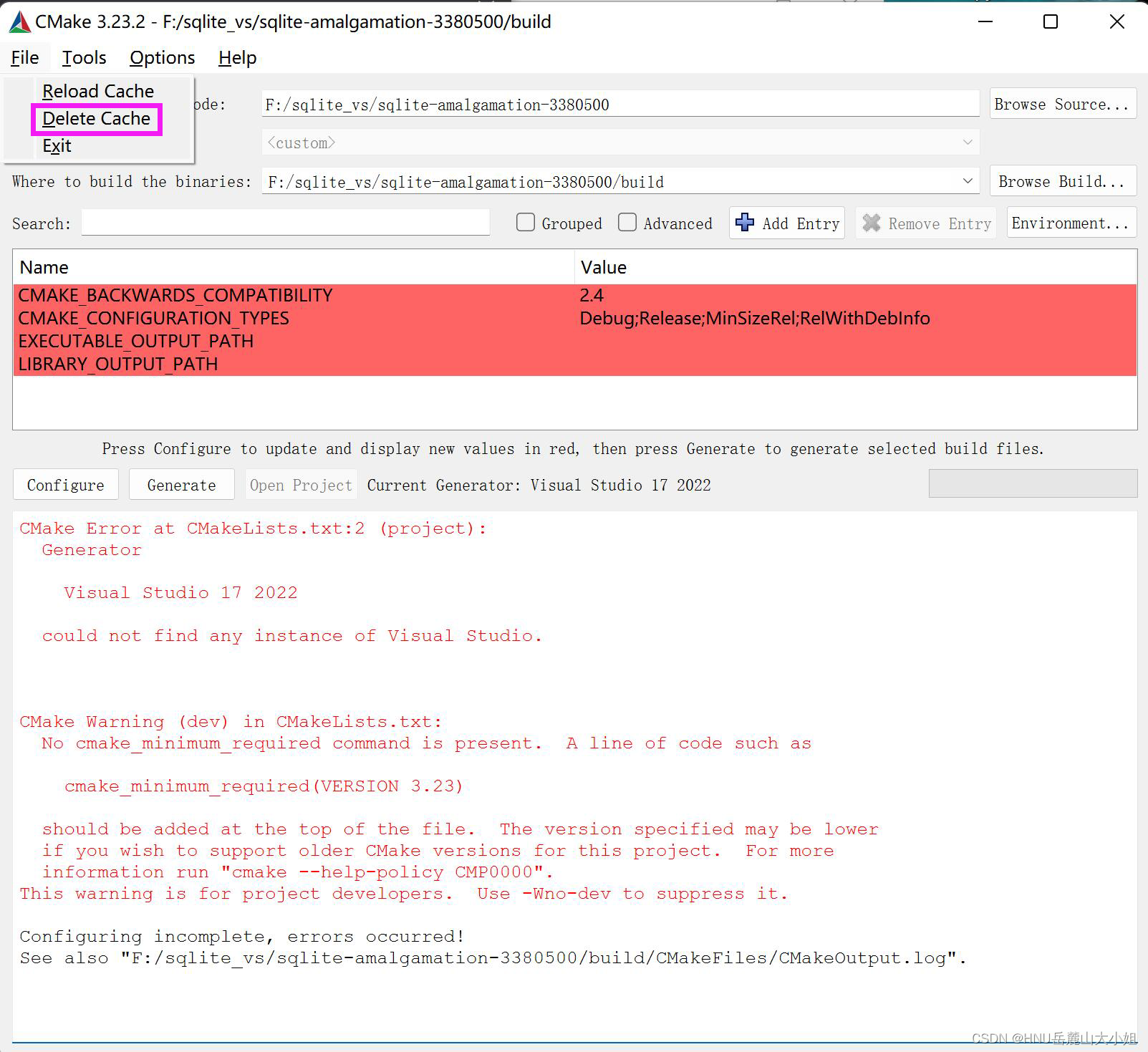The image size is (1148, 1052).
Task: Enable the Grouped checkbox
Action: [x=526, y=223]
